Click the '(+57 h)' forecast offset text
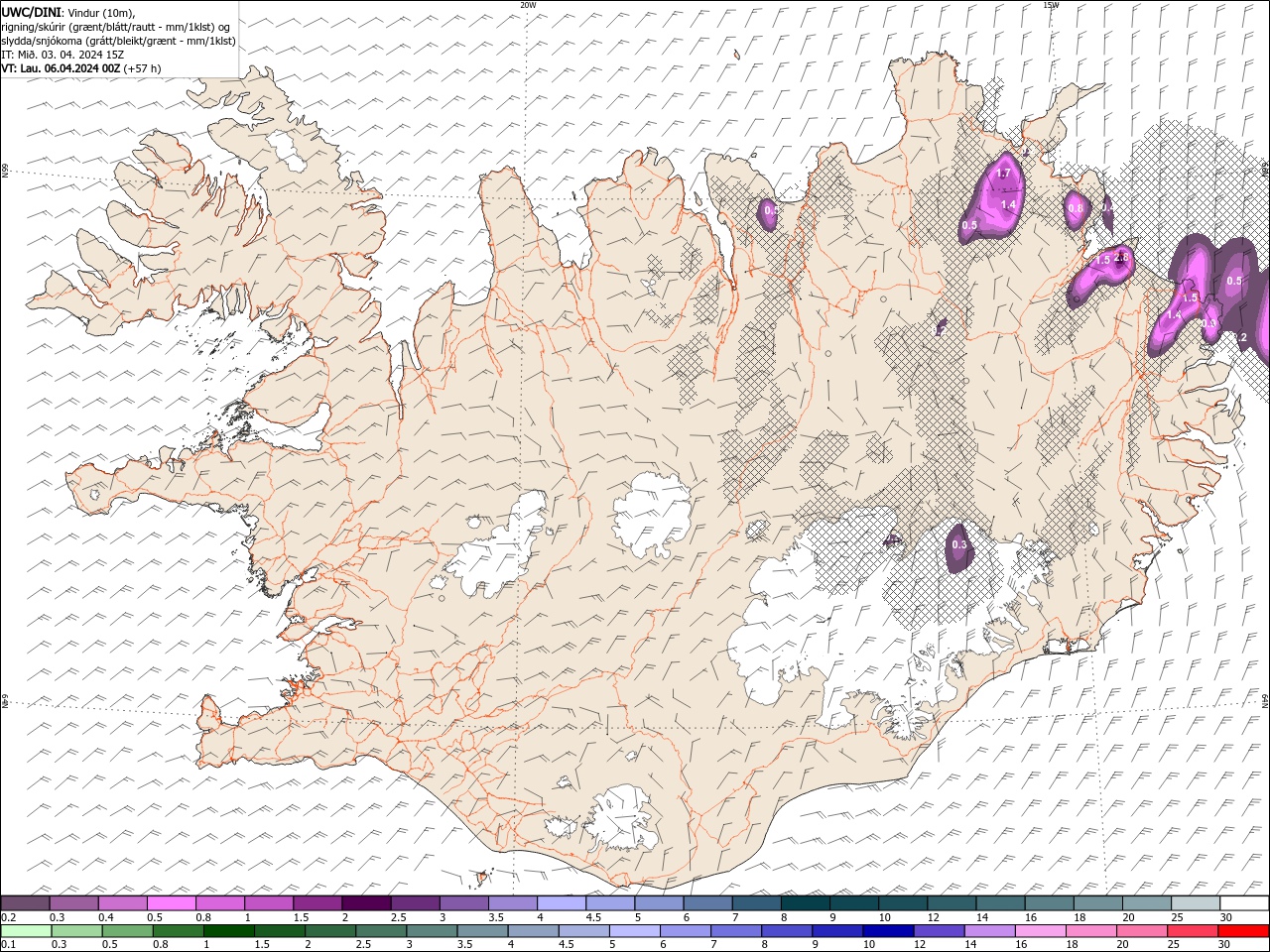 pyautogui.click(x=143, y=68)
